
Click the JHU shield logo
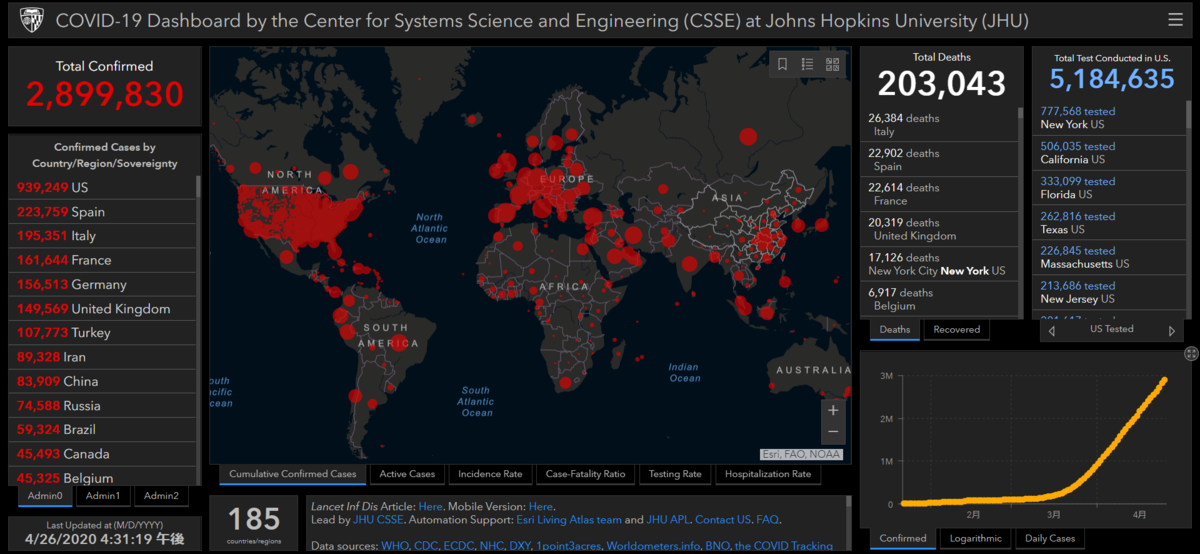coord(32,20)
